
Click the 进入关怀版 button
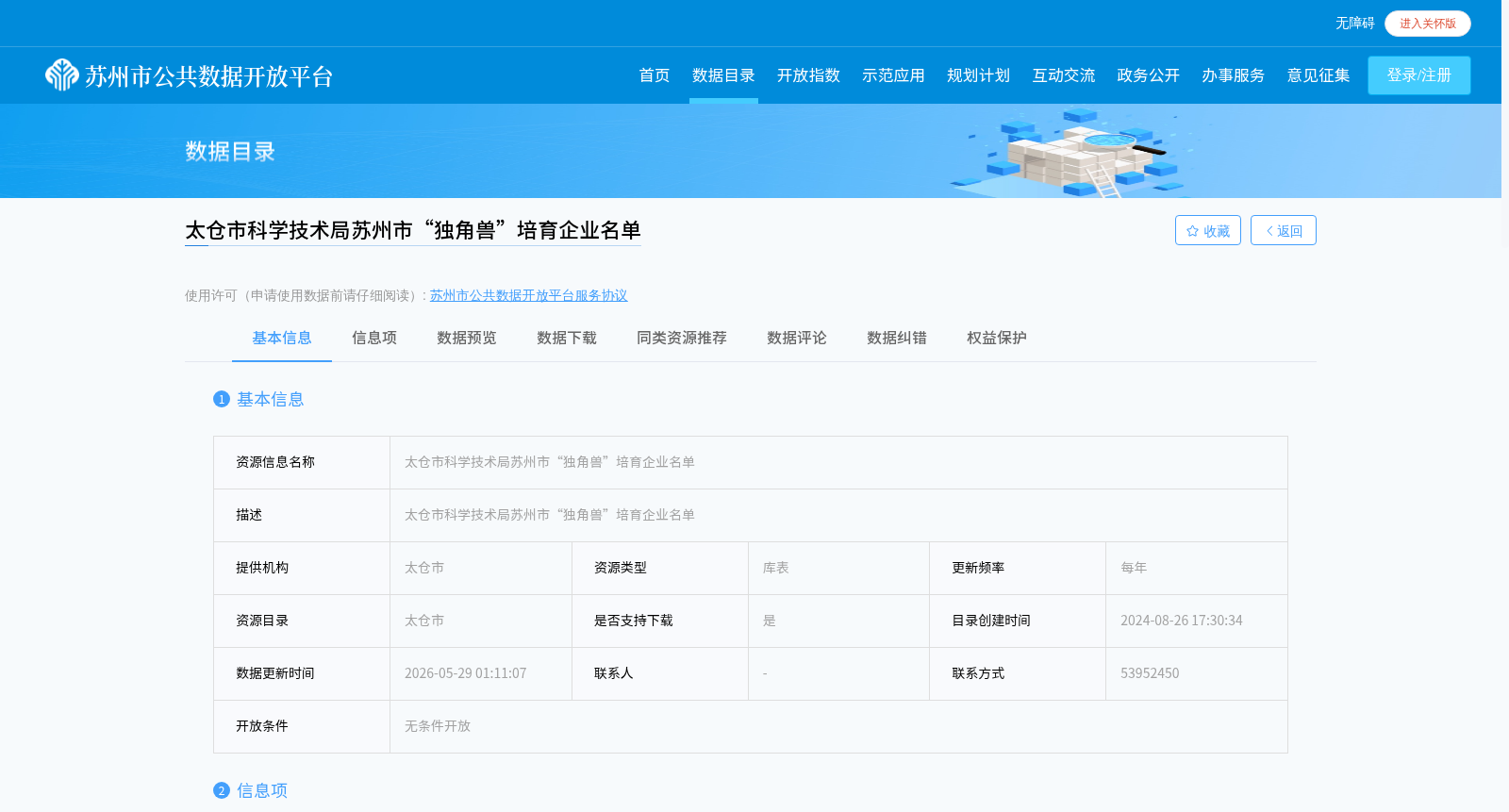coord(1428,24)
